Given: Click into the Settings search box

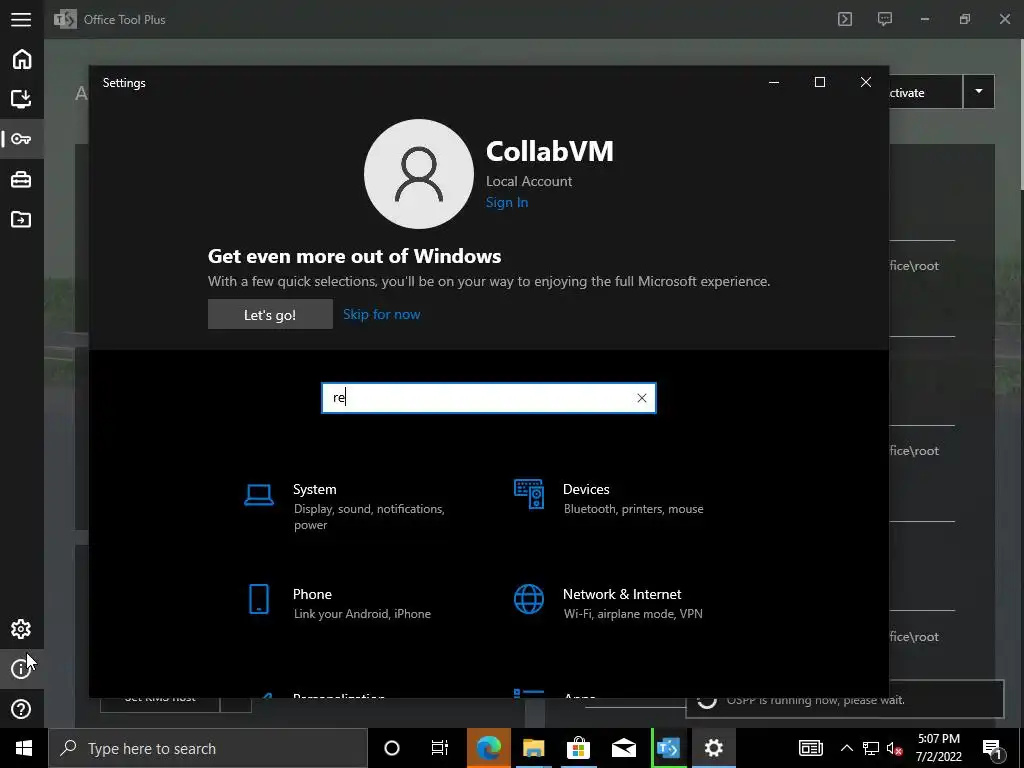Looking at the screenshot, I should (x=488, y=398).
